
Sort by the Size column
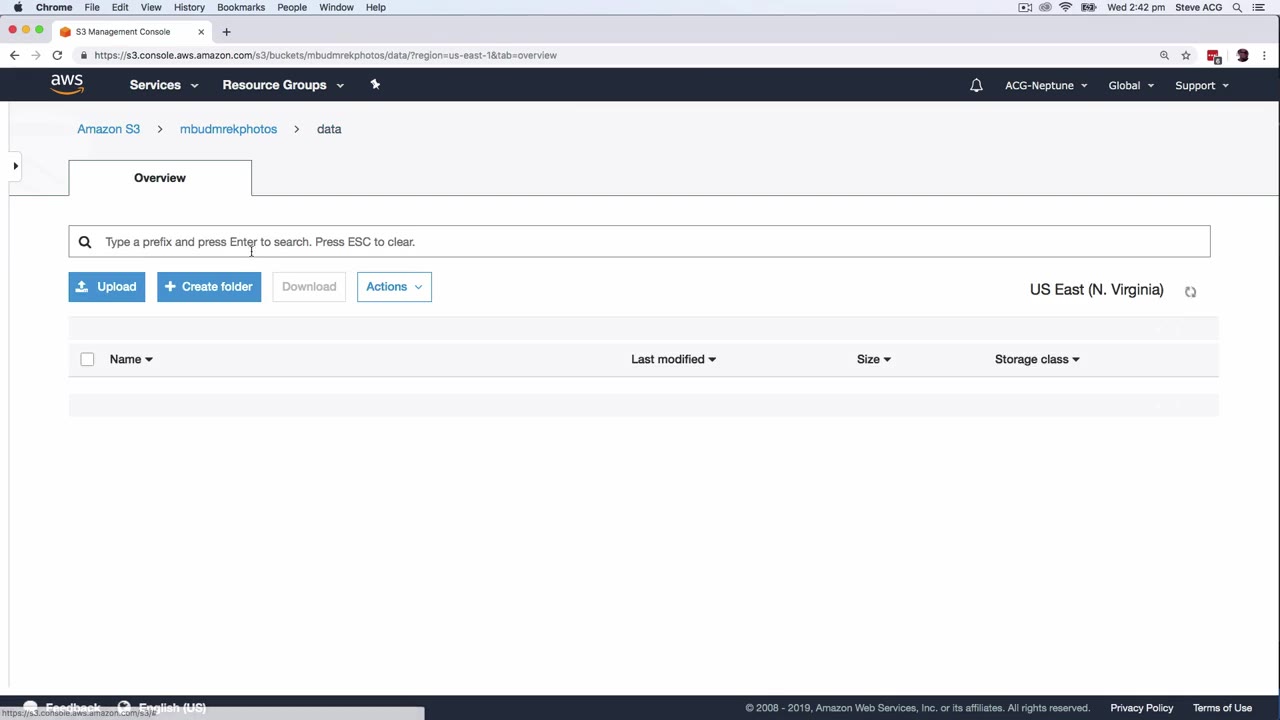(873, 359)
